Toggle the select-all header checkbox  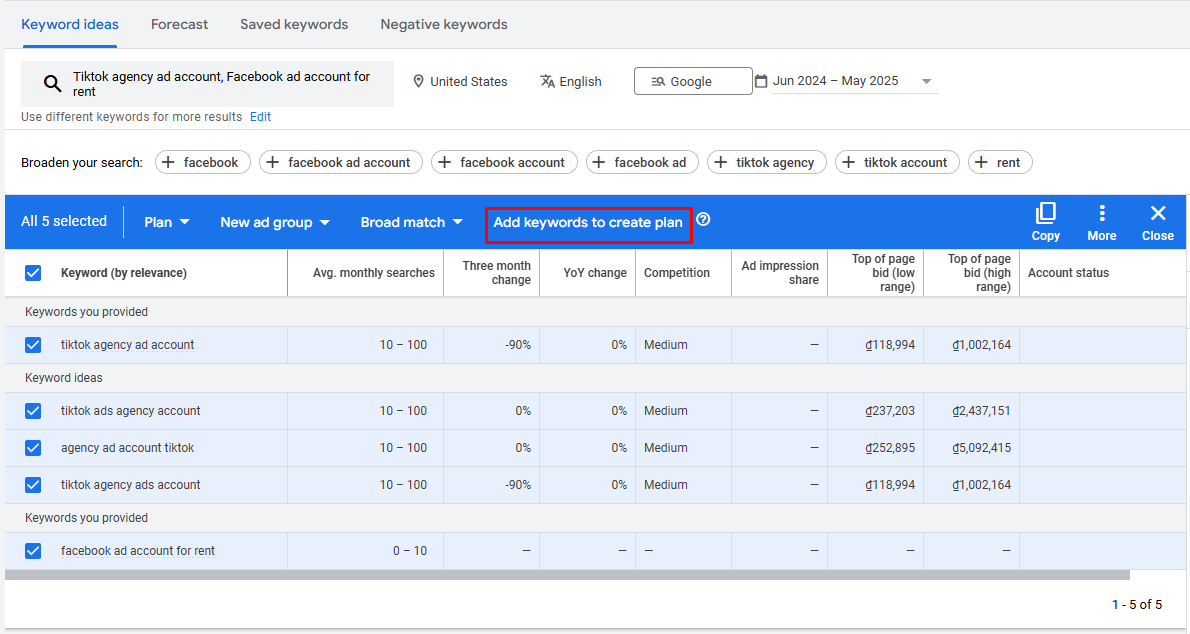point(33,273)
